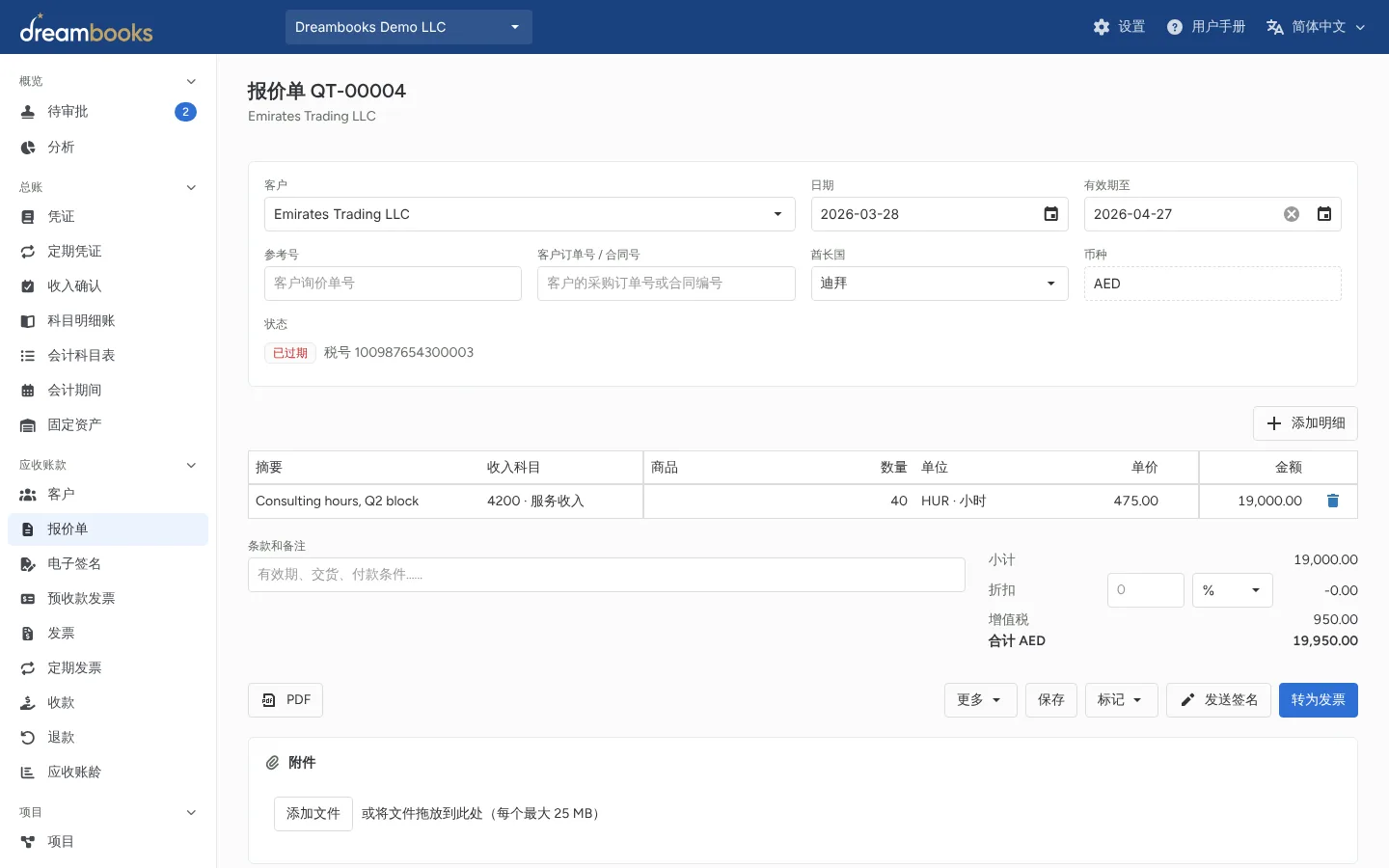Image resolution: width=1389 pixels, height=868 pixels.
Task: Collapse the 总账 sidebar section
Action: (x=191, y=187)
